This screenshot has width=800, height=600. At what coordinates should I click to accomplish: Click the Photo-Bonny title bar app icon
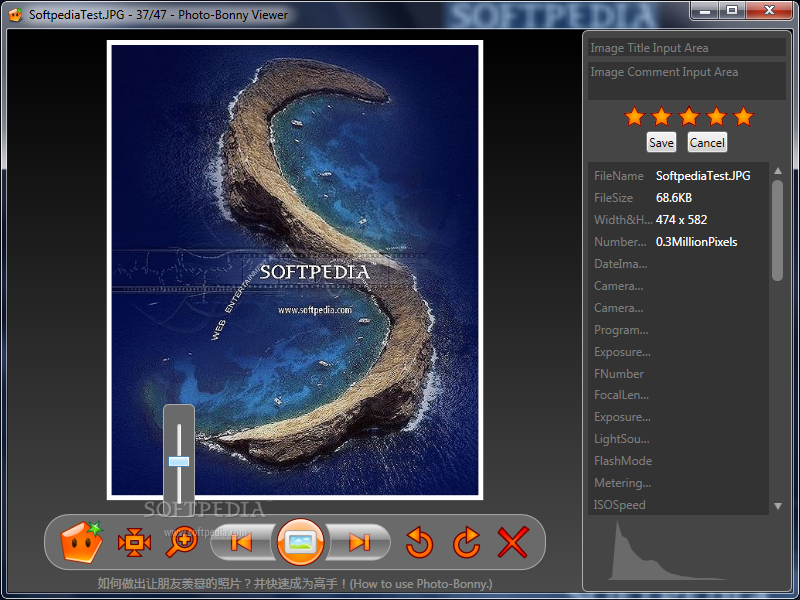pyautogui.click(x=16, y=15)
